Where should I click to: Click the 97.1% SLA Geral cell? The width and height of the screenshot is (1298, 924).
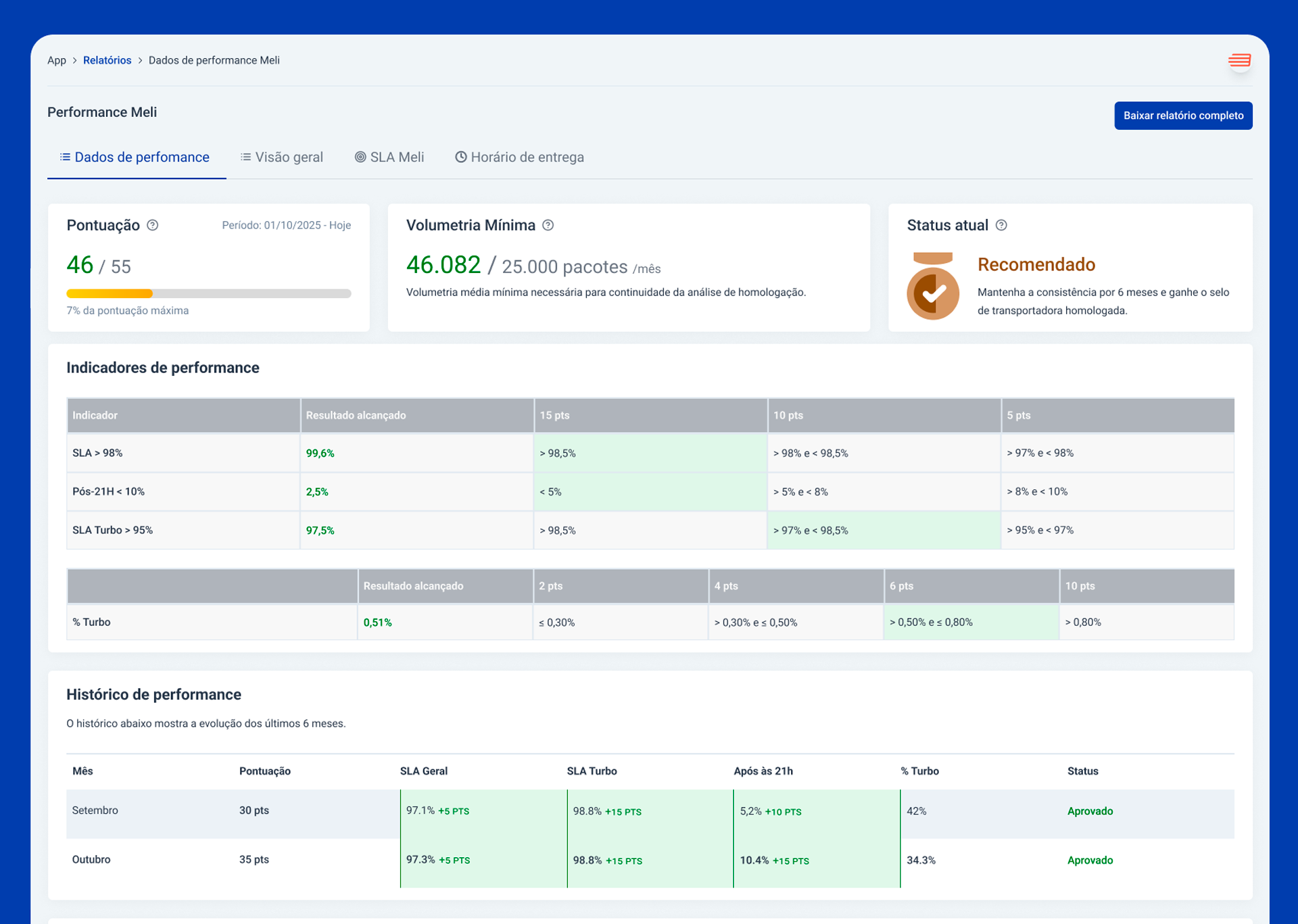[483, 814]
